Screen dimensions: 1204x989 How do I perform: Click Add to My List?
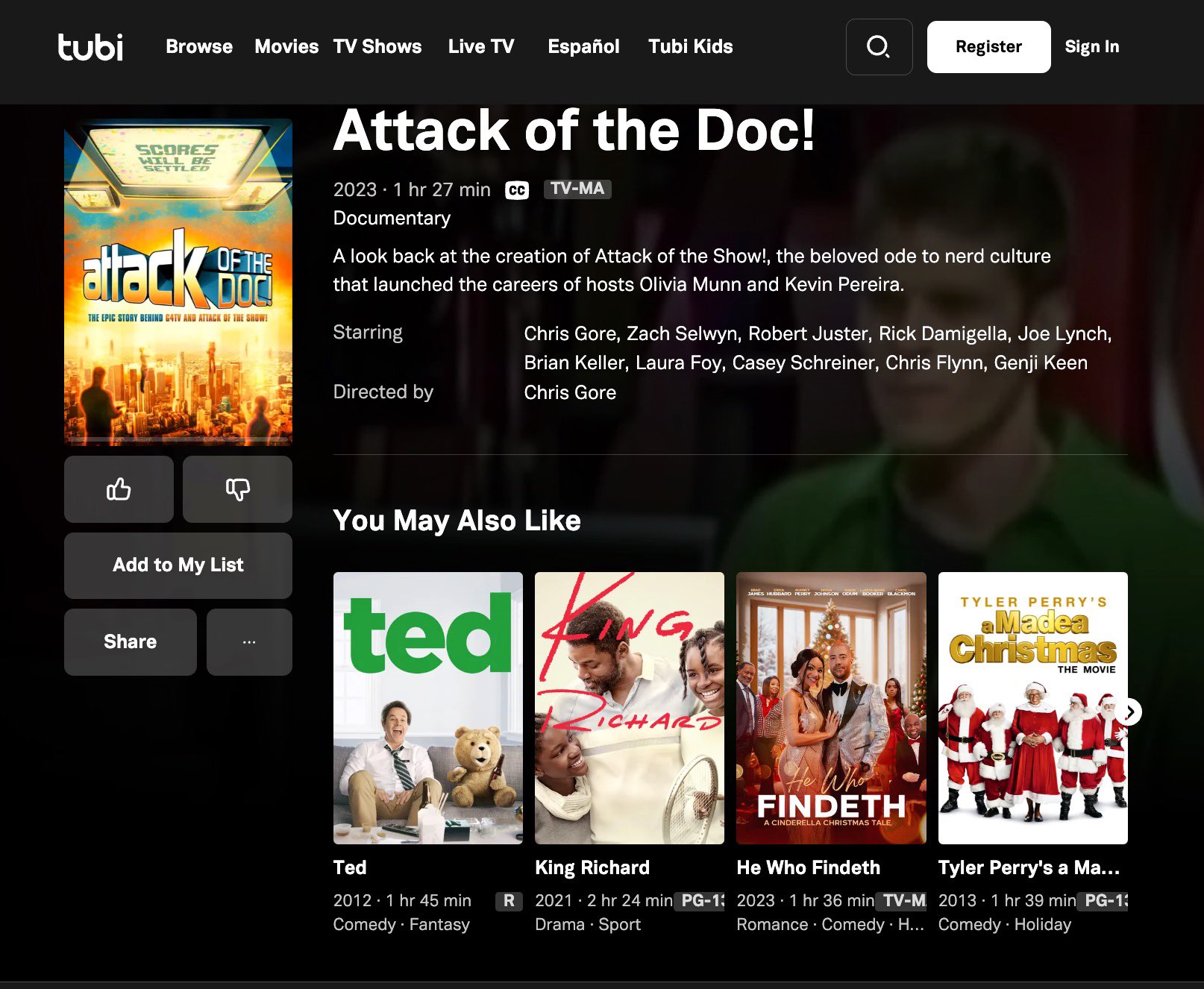click(x=178, y=565)
